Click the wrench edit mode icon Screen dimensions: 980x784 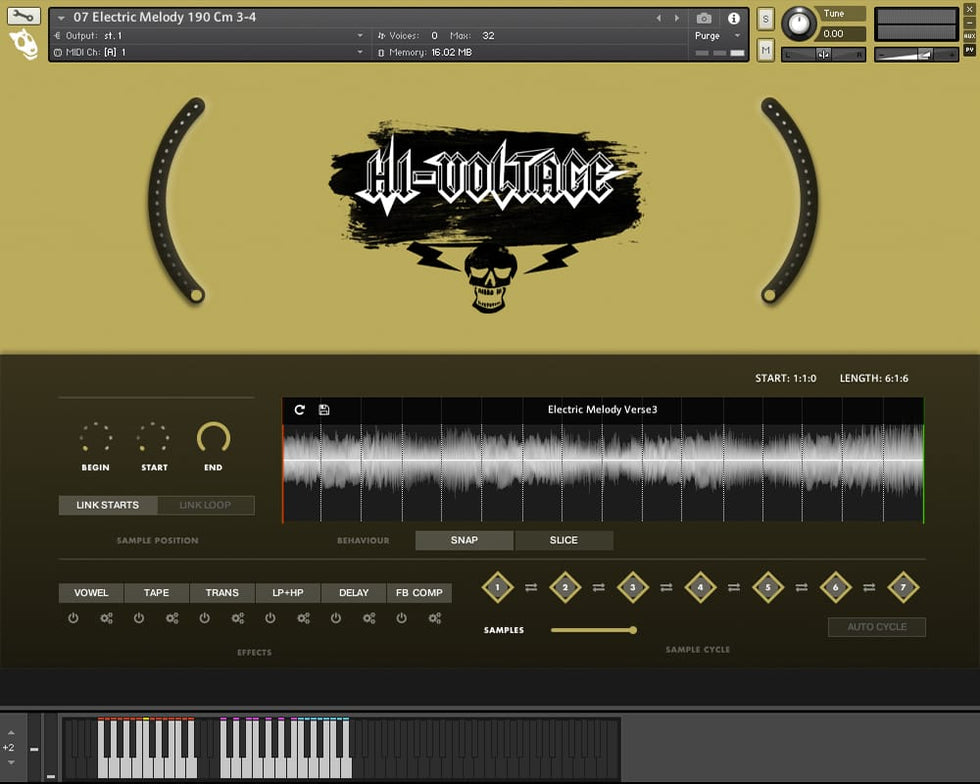coord(25,17)
